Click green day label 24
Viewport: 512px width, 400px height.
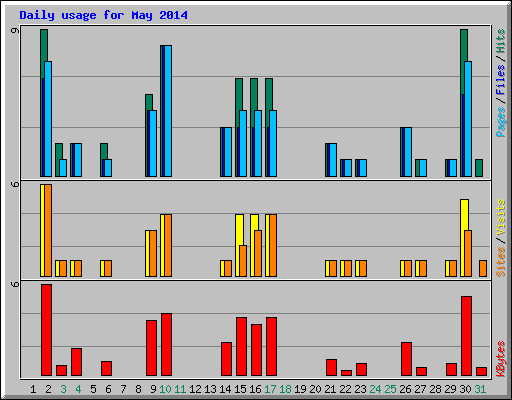click(375, 389)
